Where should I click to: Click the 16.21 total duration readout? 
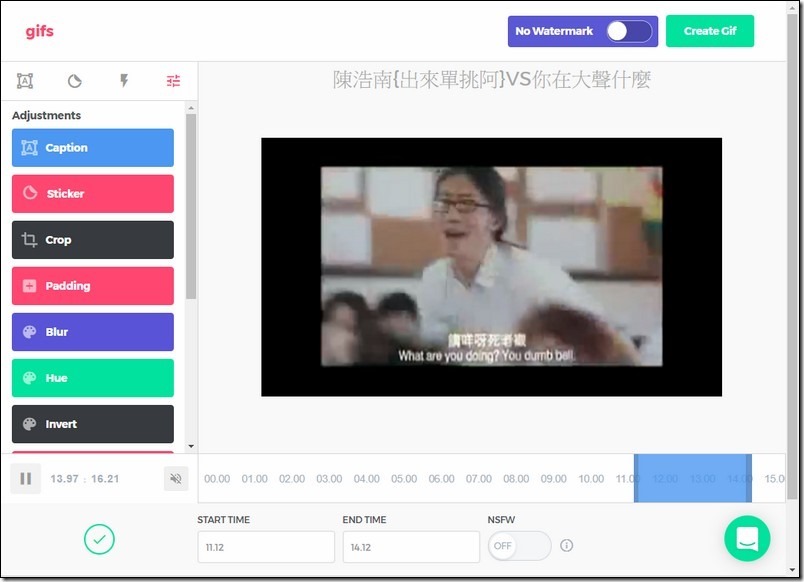point(105,479)
